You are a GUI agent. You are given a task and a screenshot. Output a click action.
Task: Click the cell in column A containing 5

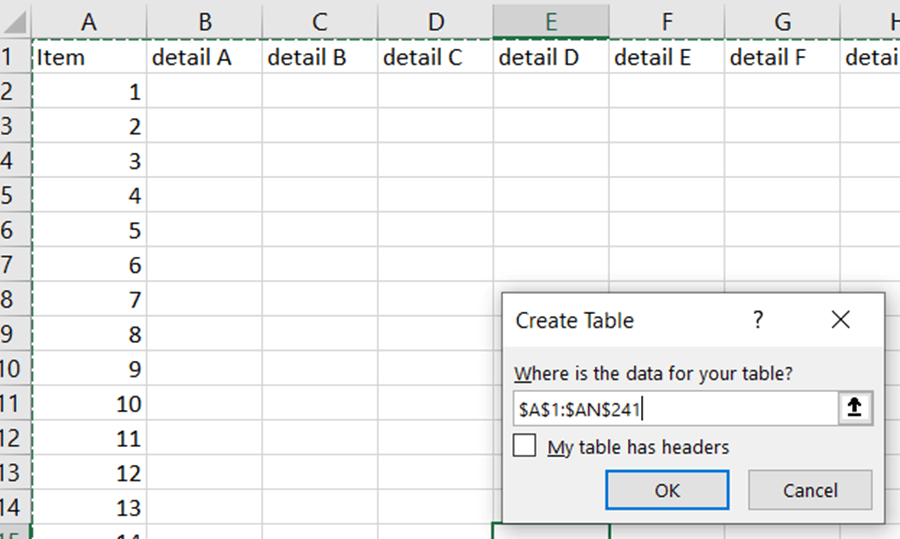coord(90,230)
